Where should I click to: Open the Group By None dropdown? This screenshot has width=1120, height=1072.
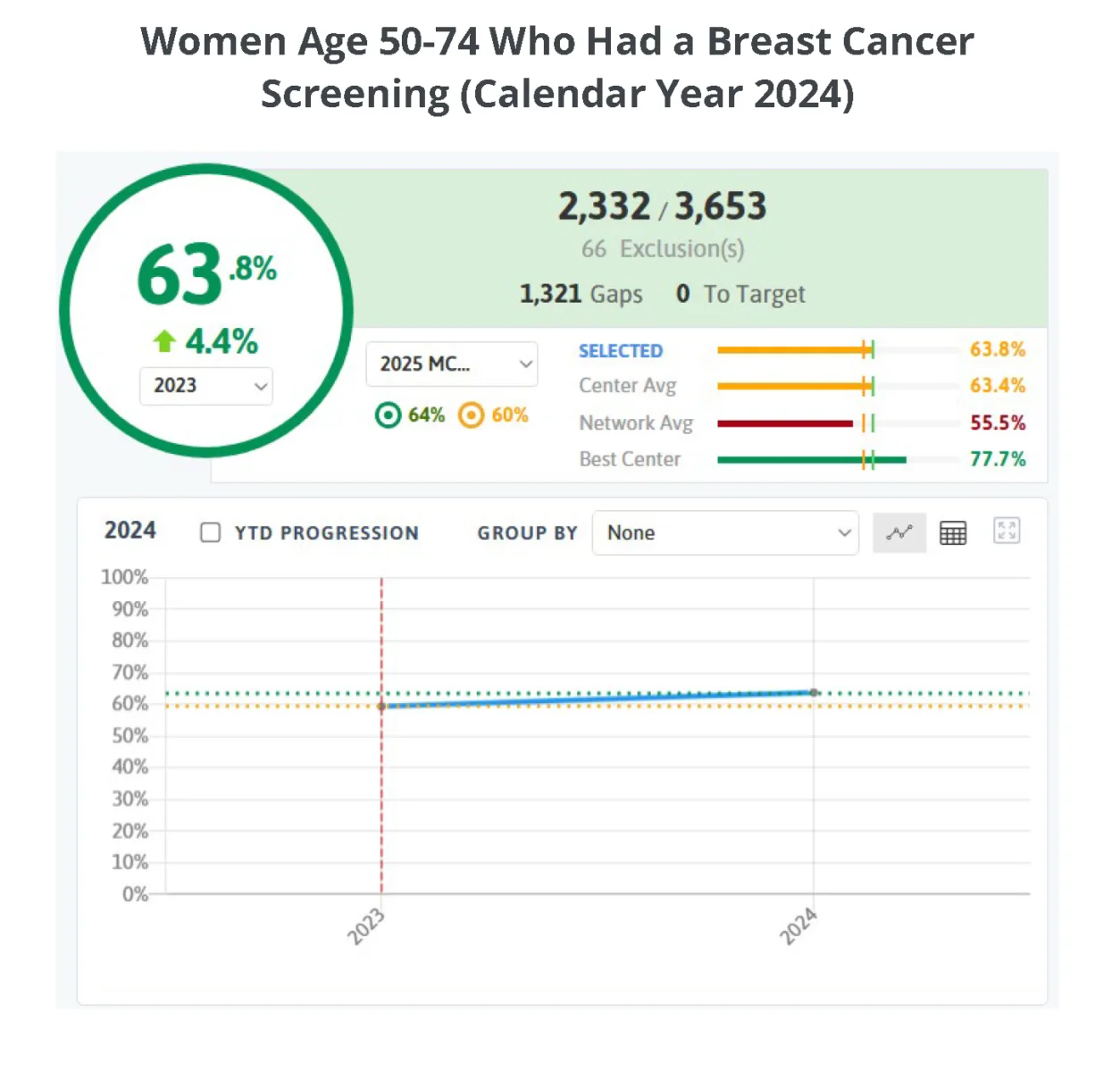coord(725,532)
